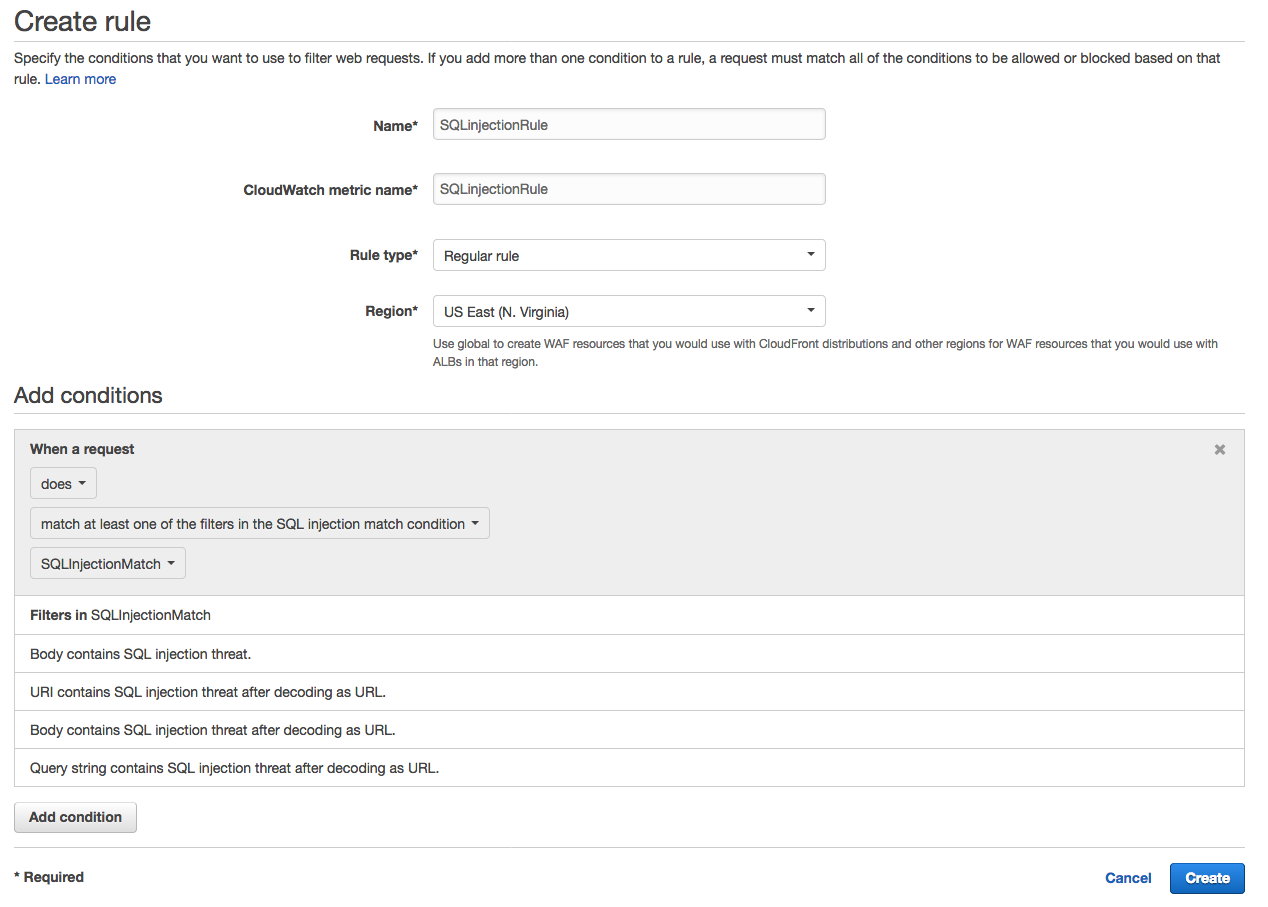Open the Rule type dropdown
The image size is (1268, 907).
629,255
